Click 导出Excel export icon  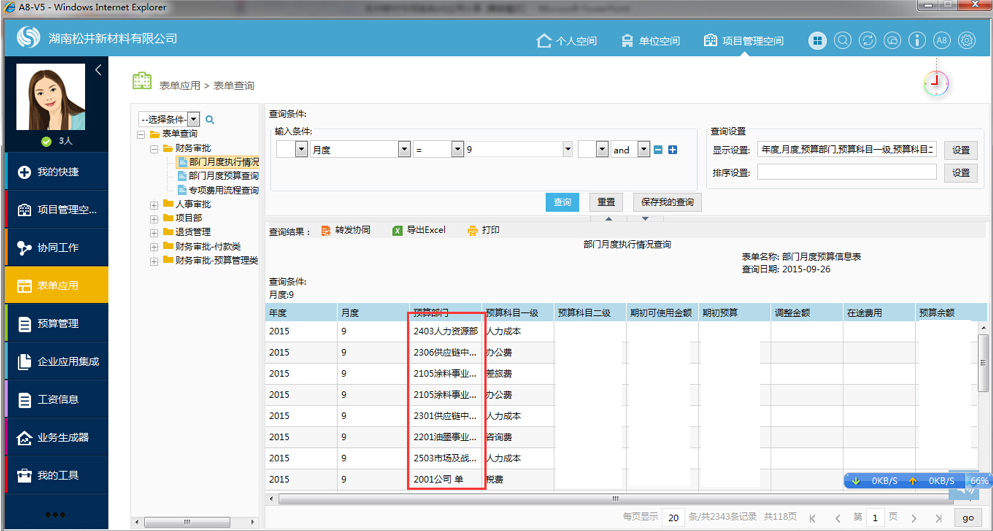coord(397,231)
